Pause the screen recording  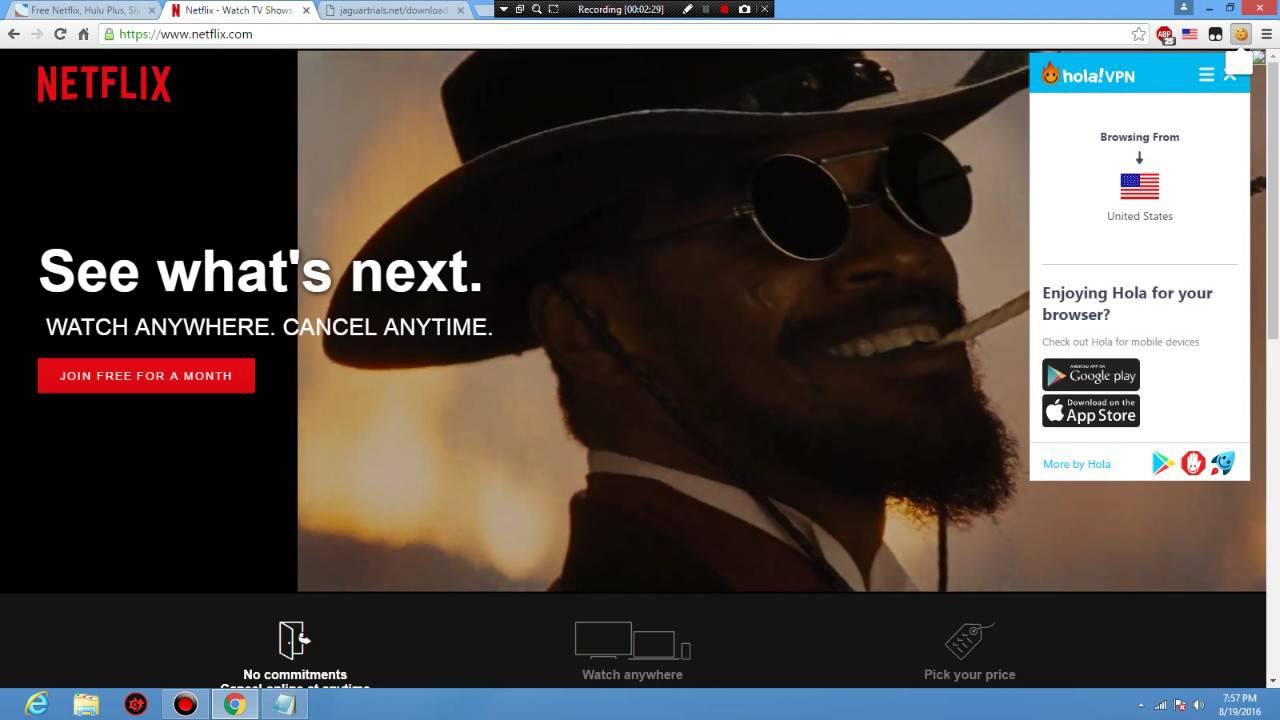pyautogui.click(x=706, y=9)
